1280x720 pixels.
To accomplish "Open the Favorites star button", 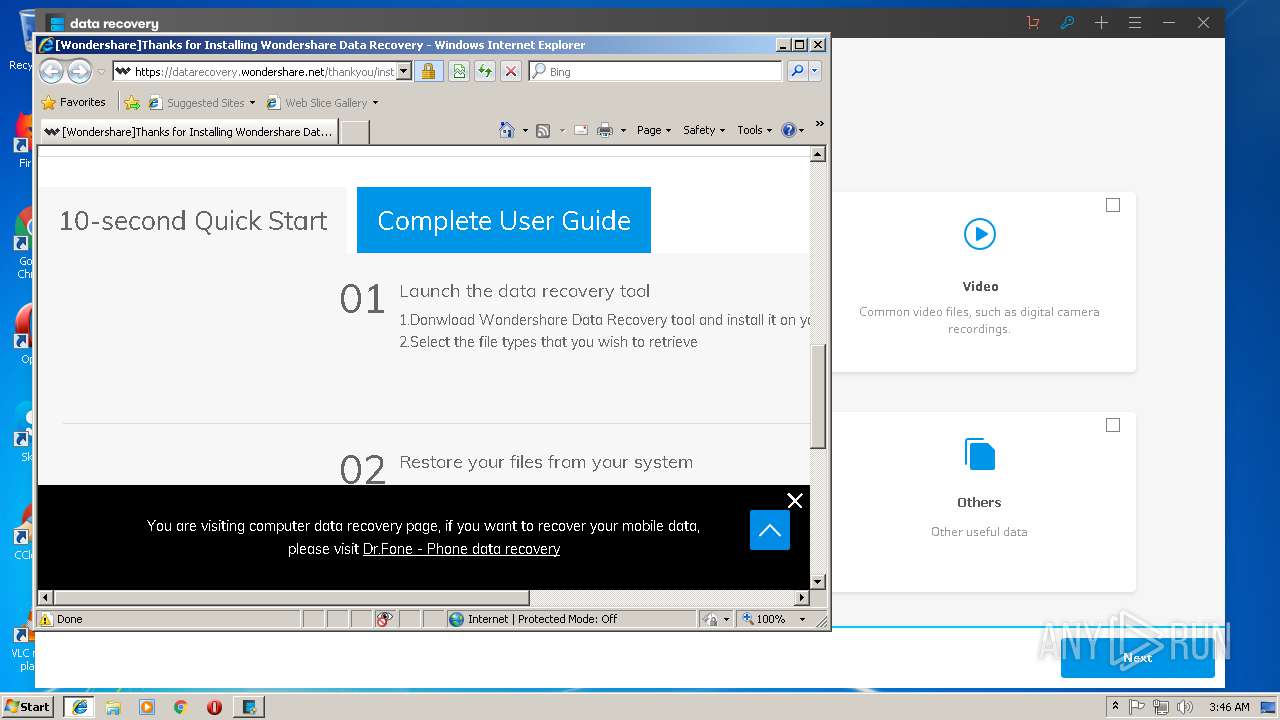I will [x=73, y=102].
